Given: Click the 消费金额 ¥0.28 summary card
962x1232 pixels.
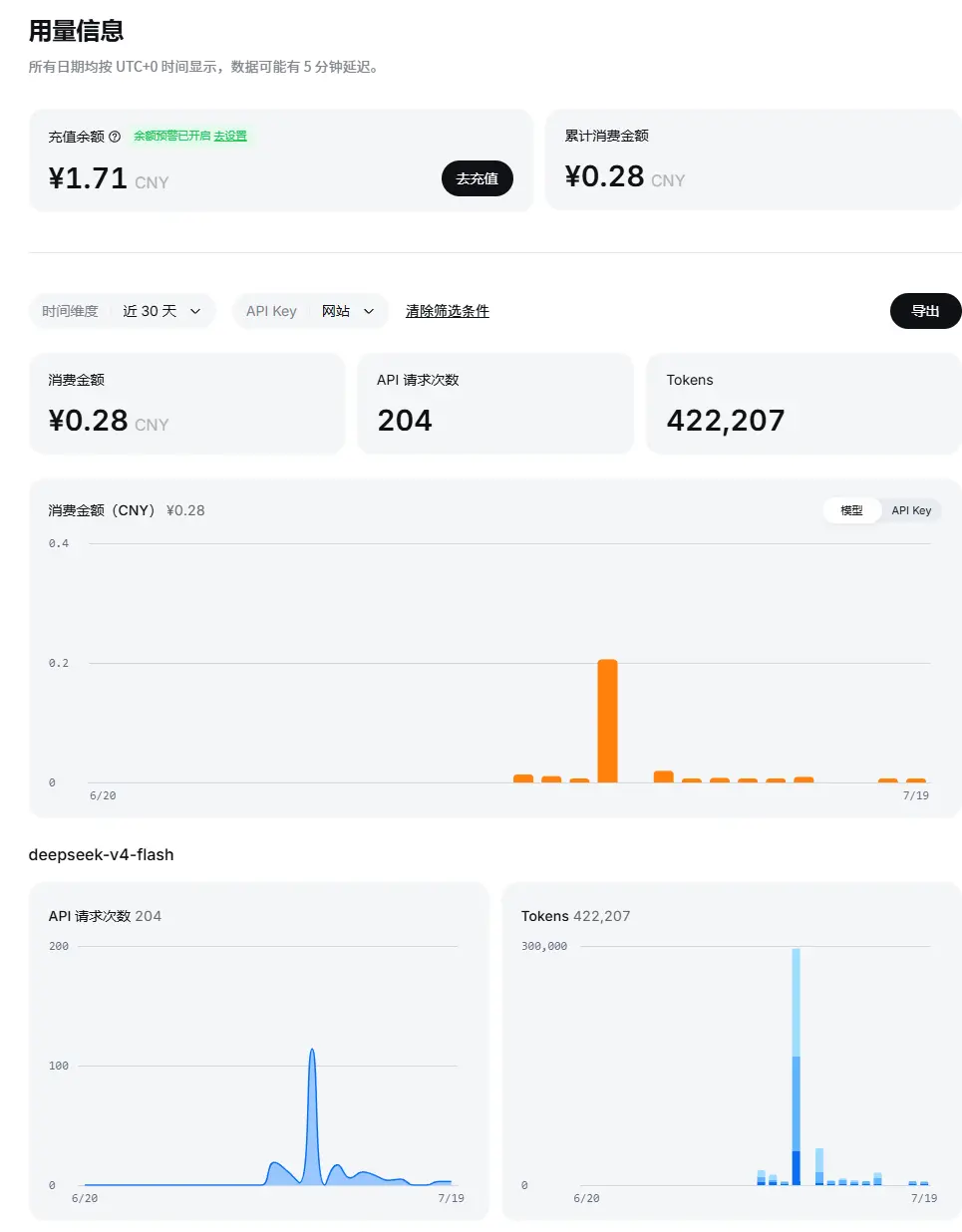Looking at the screenshot, I should coord(186,404).
